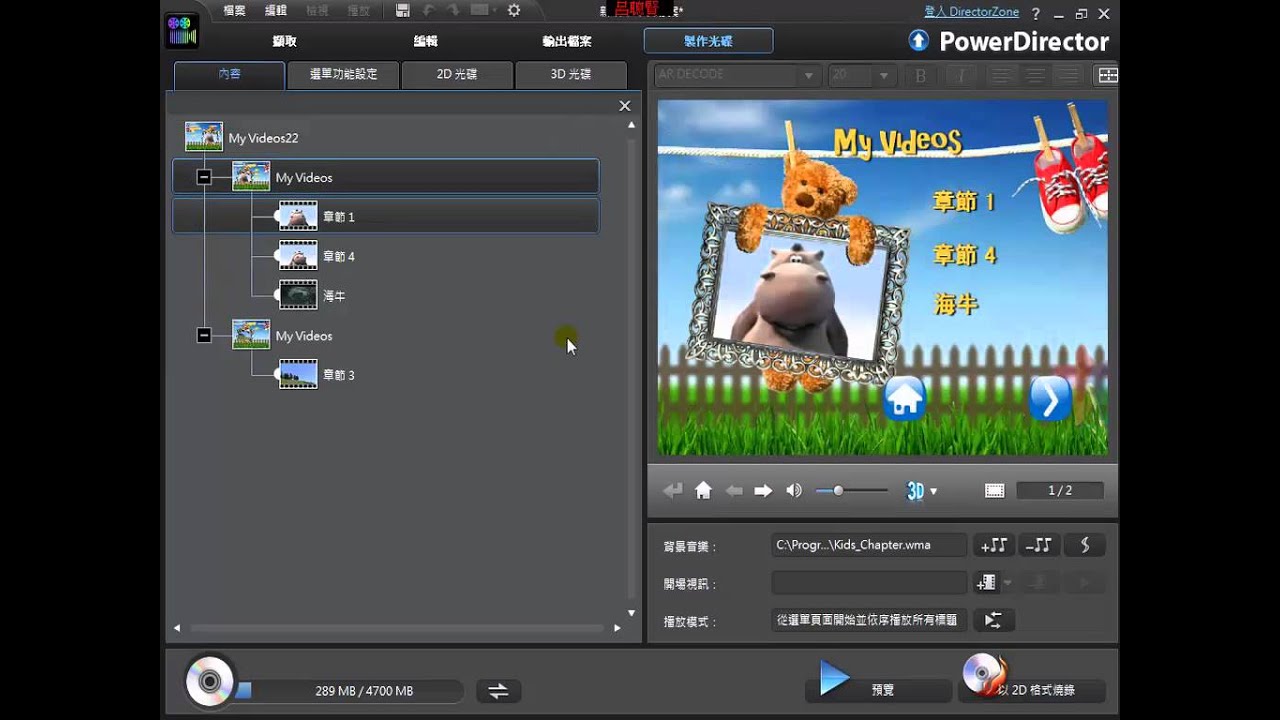Open the dropdown arrow next to 3D button

[x=933, y=491]
